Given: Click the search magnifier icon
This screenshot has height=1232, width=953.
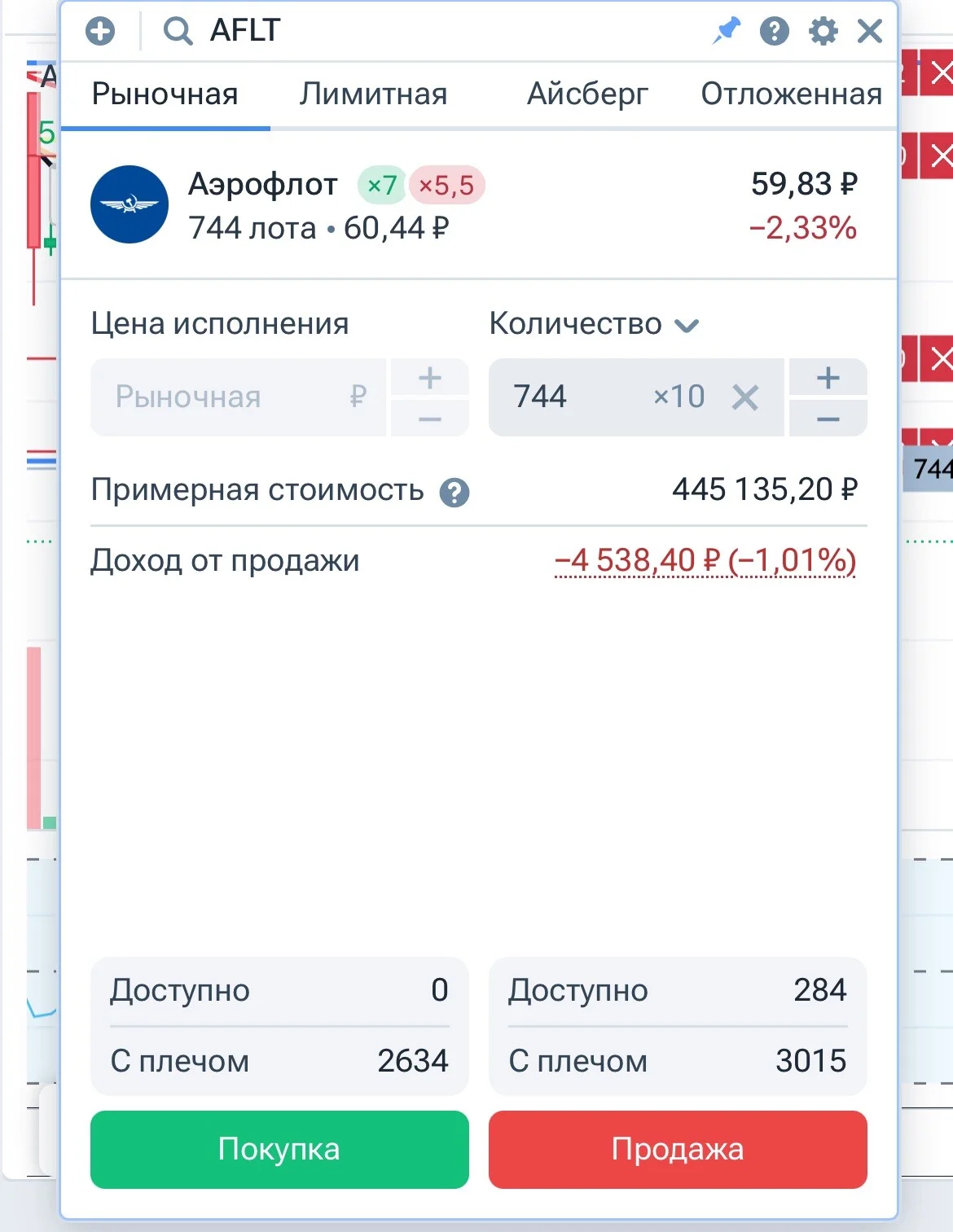Looking at the screenshot, I should [178, 32].
